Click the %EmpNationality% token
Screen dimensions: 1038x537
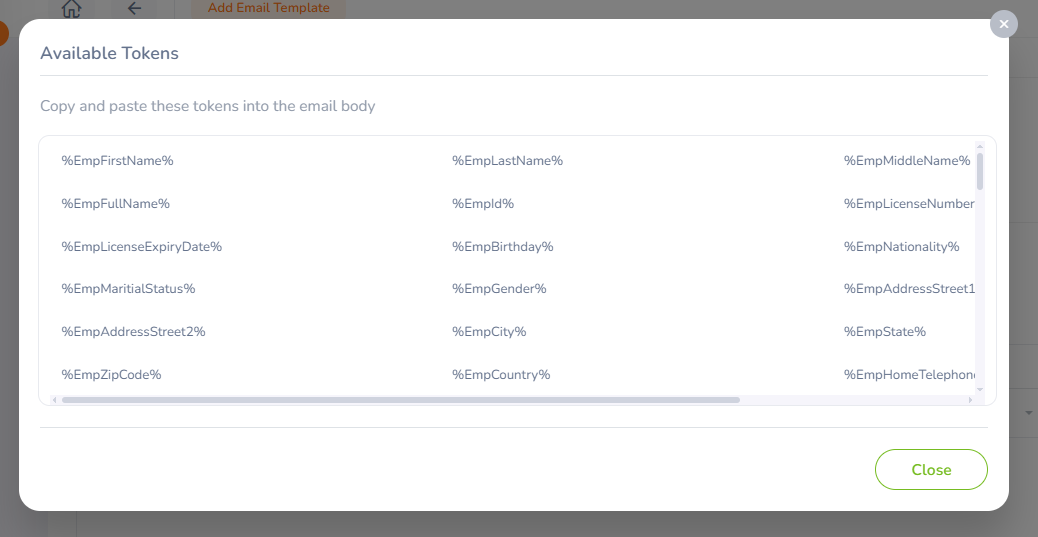click(901, 247)
